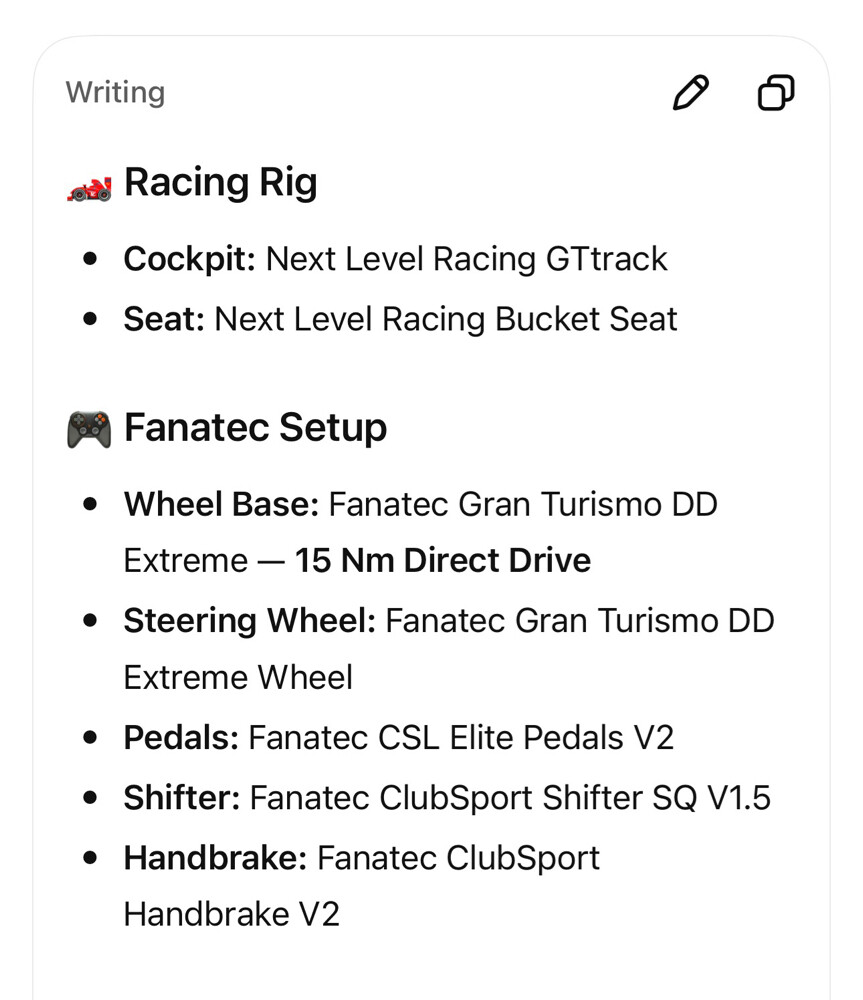Screen dimensions: 863x1000
Task: Click the 15 Nm Direct Drive text
Action: [x=443, y=561]
